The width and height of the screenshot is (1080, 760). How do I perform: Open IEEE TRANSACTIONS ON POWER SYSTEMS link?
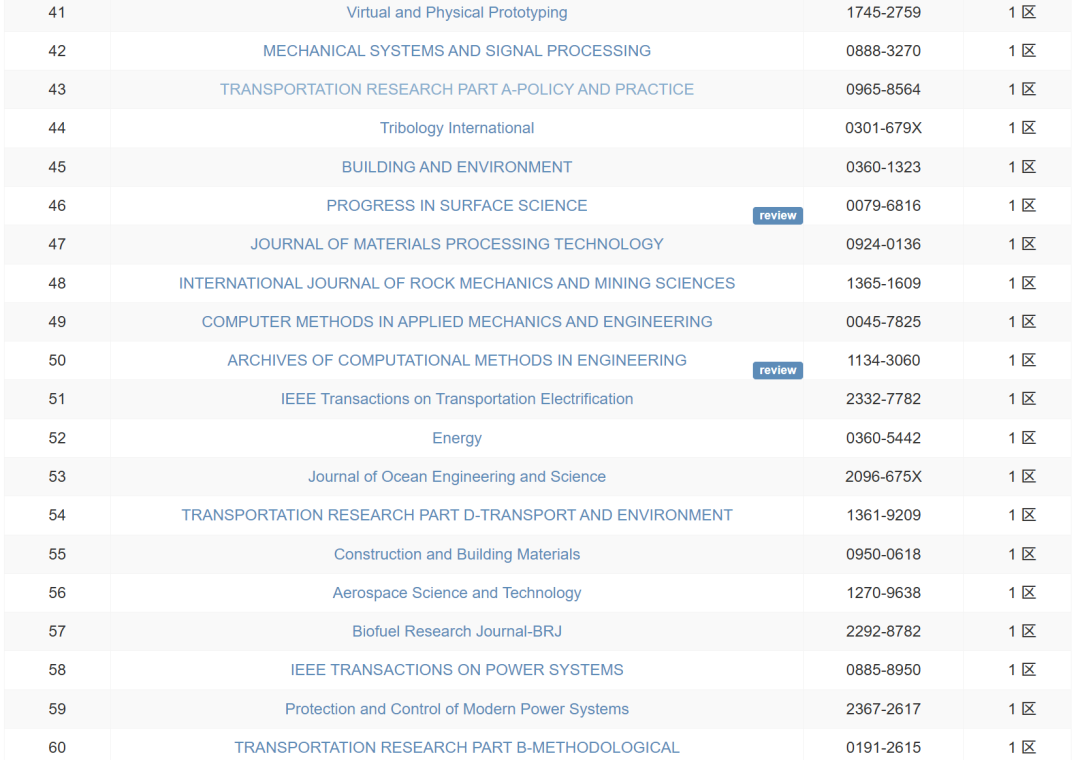457,670
